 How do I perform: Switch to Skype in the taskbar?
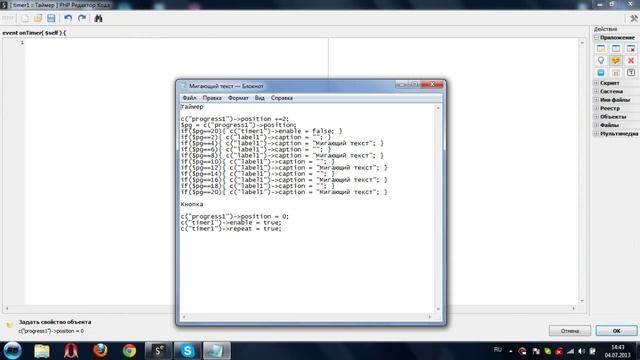(x=187, y=351)
